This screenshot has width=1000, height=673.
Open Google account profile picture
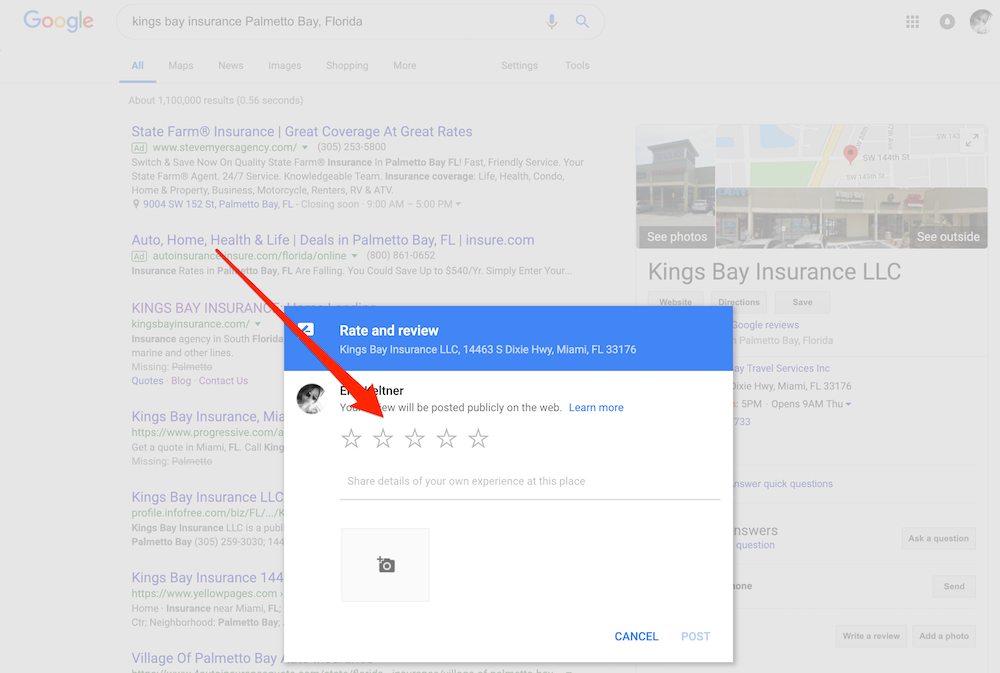(982, 21)
